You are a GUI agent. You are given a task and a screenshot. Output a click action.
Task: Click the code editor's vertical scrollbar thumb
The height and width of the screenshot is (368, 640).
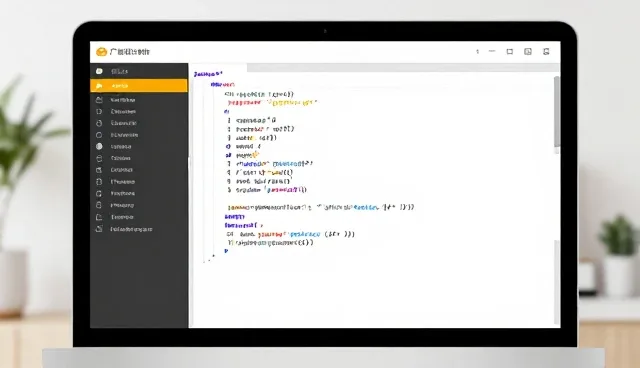pos(557,112)
